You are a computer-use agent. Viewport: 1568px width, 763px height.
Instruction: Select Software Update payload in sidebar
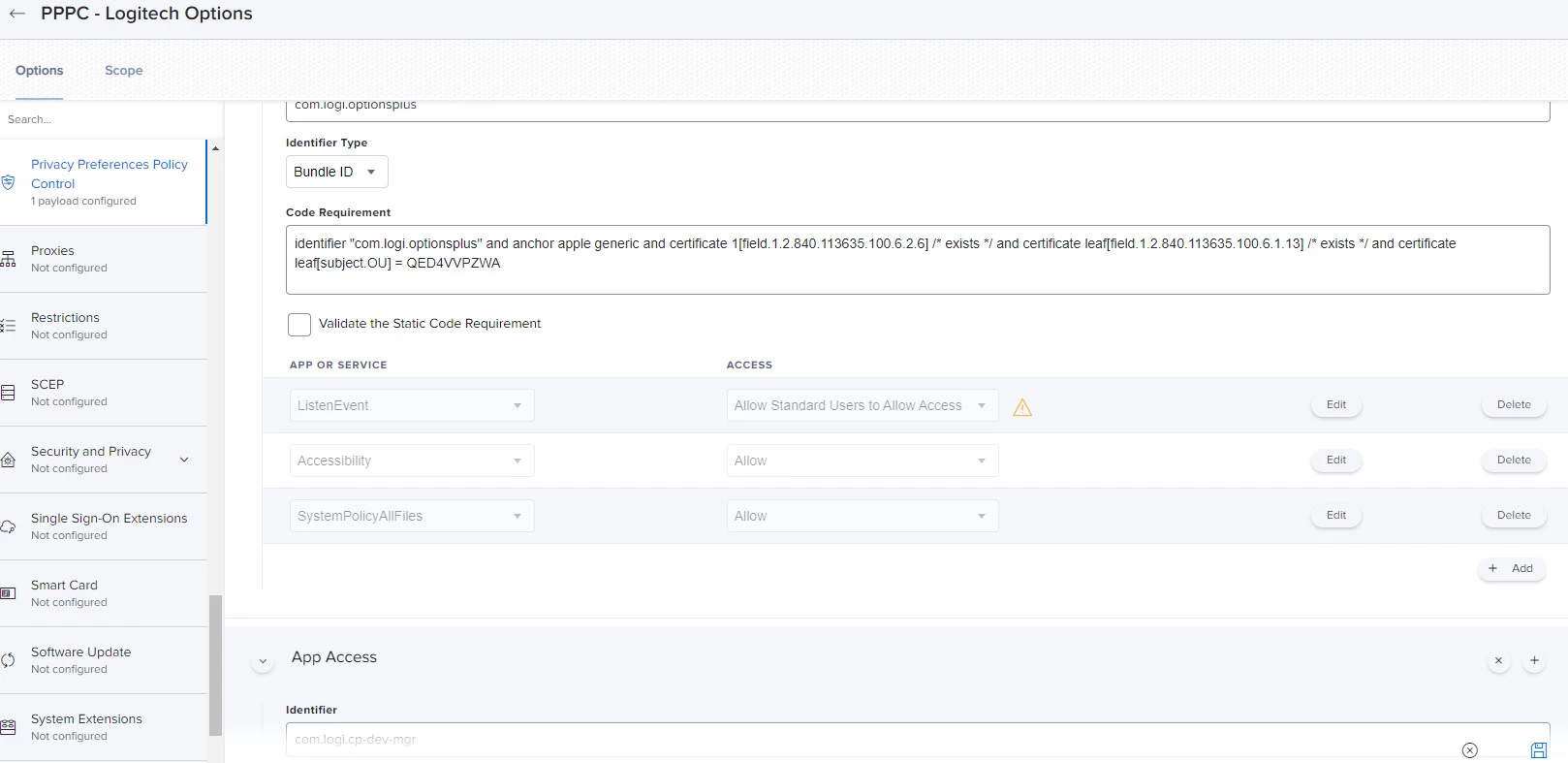pos(104,660)
